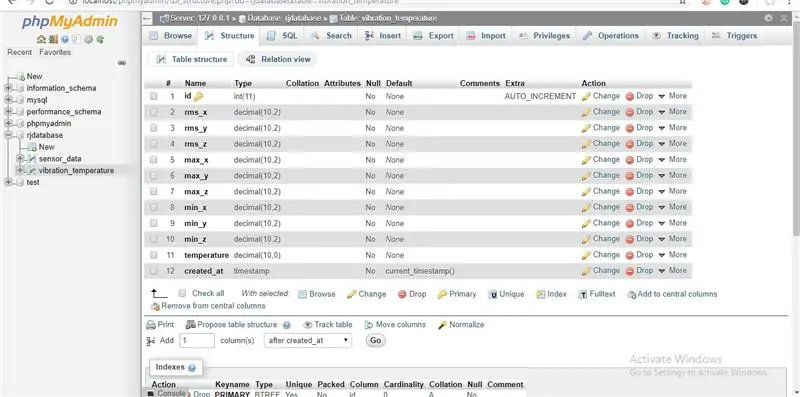Click the Primary key icon in bulk actions
The width and height of the screenshot is (800, 397).
coord(442,294)
